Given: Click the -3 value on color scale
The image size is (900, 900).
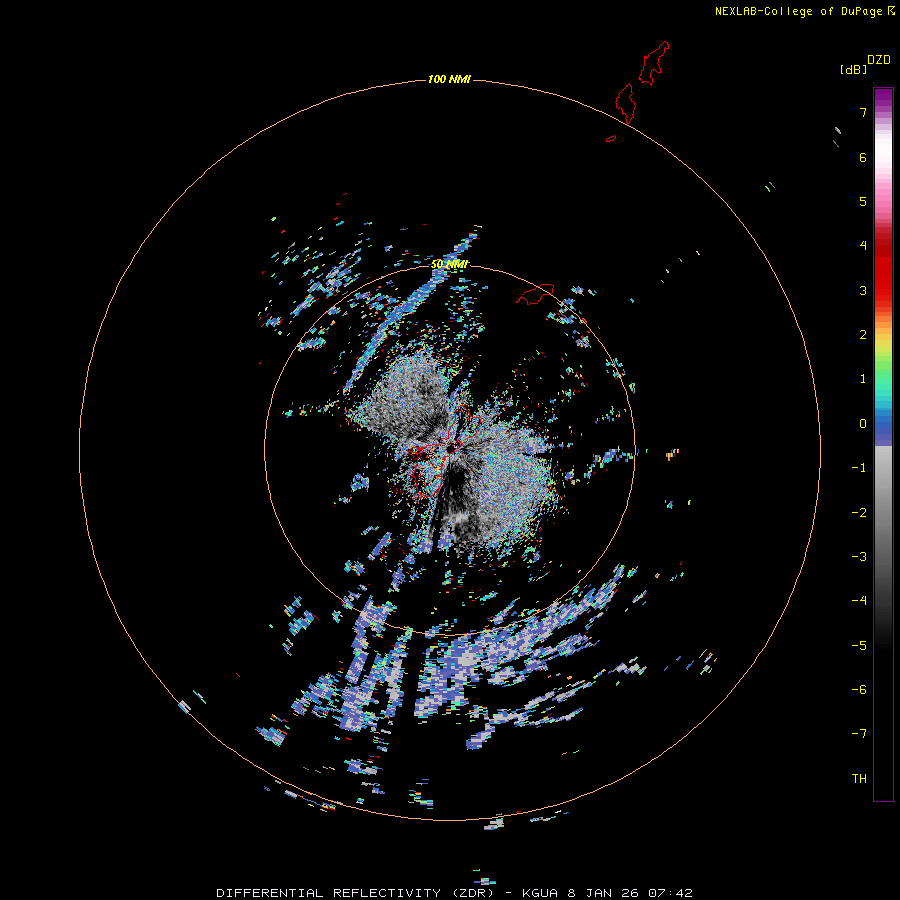Looking at the screenshot, I should point(859,556).
